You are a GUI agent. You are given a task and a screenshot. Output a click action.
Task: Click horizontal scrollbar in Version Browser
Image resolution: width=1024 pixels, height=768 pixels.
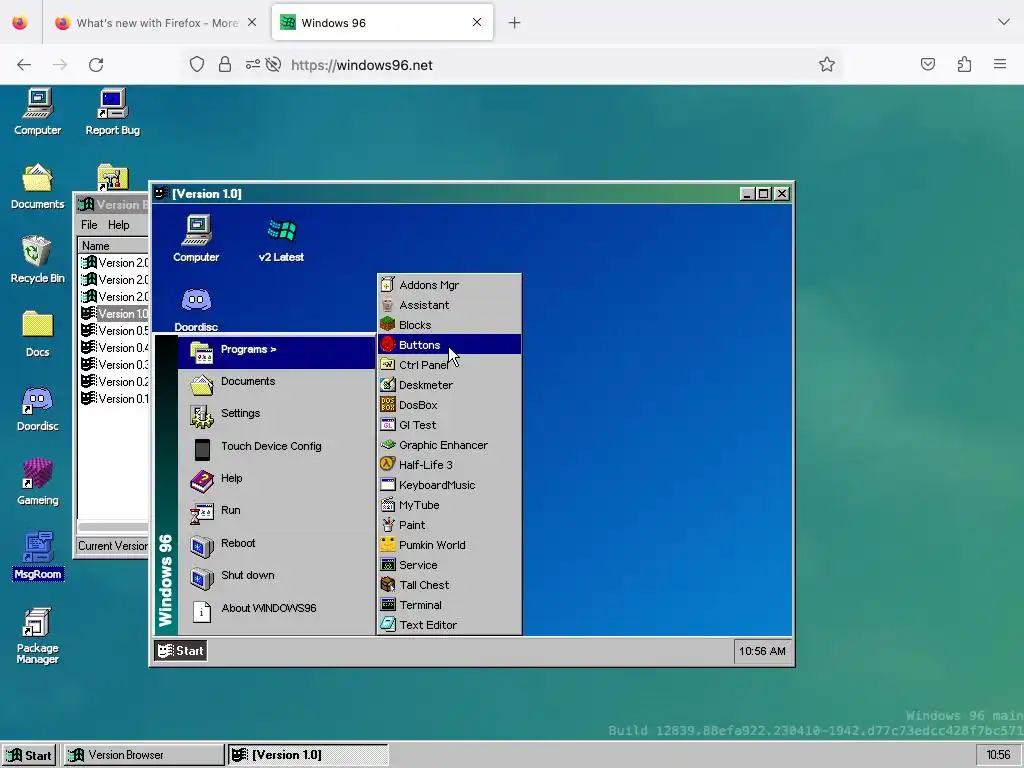click(x=113, y=526)
